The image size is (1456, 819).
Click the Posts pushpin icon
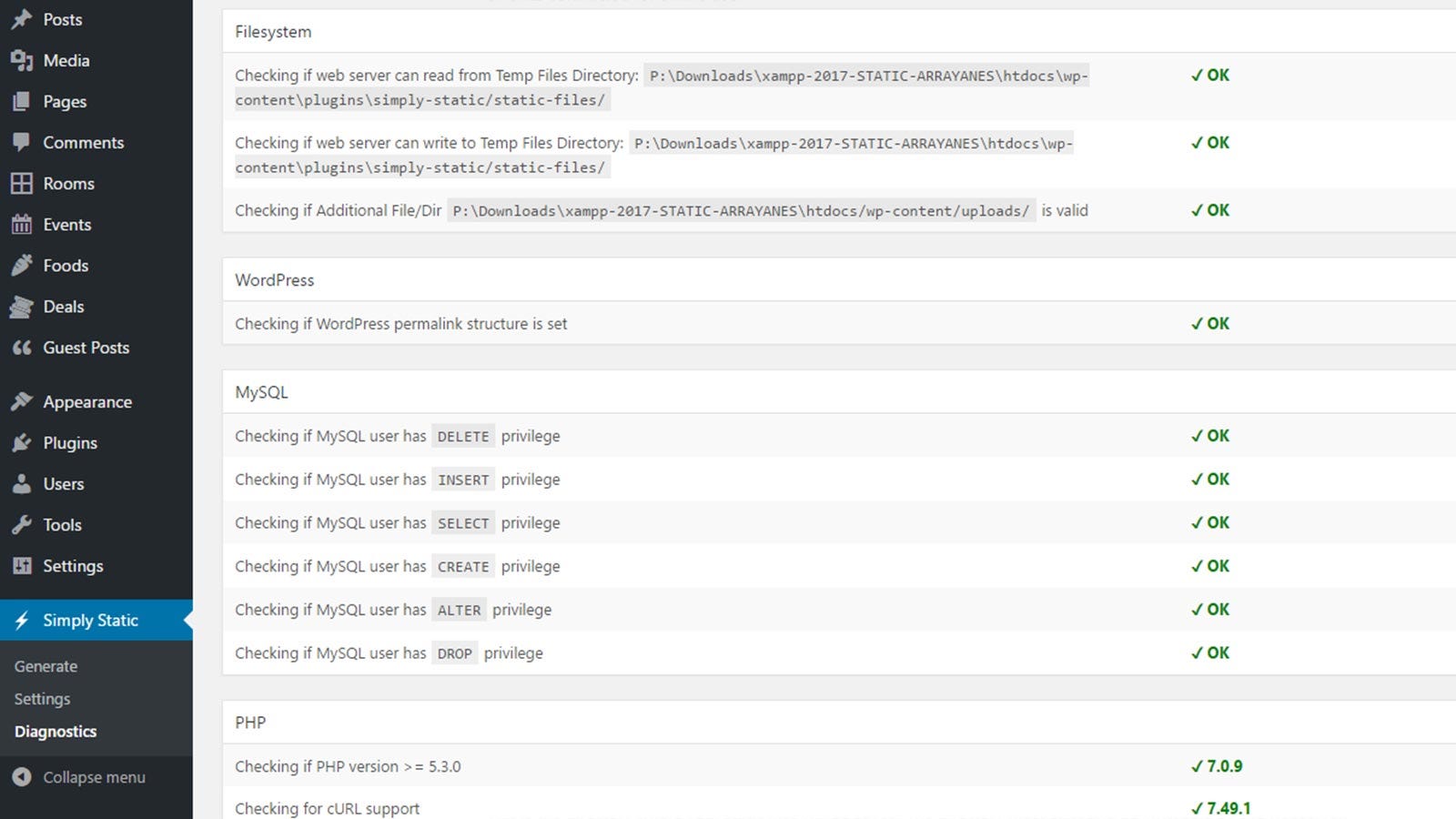point(22,19)
